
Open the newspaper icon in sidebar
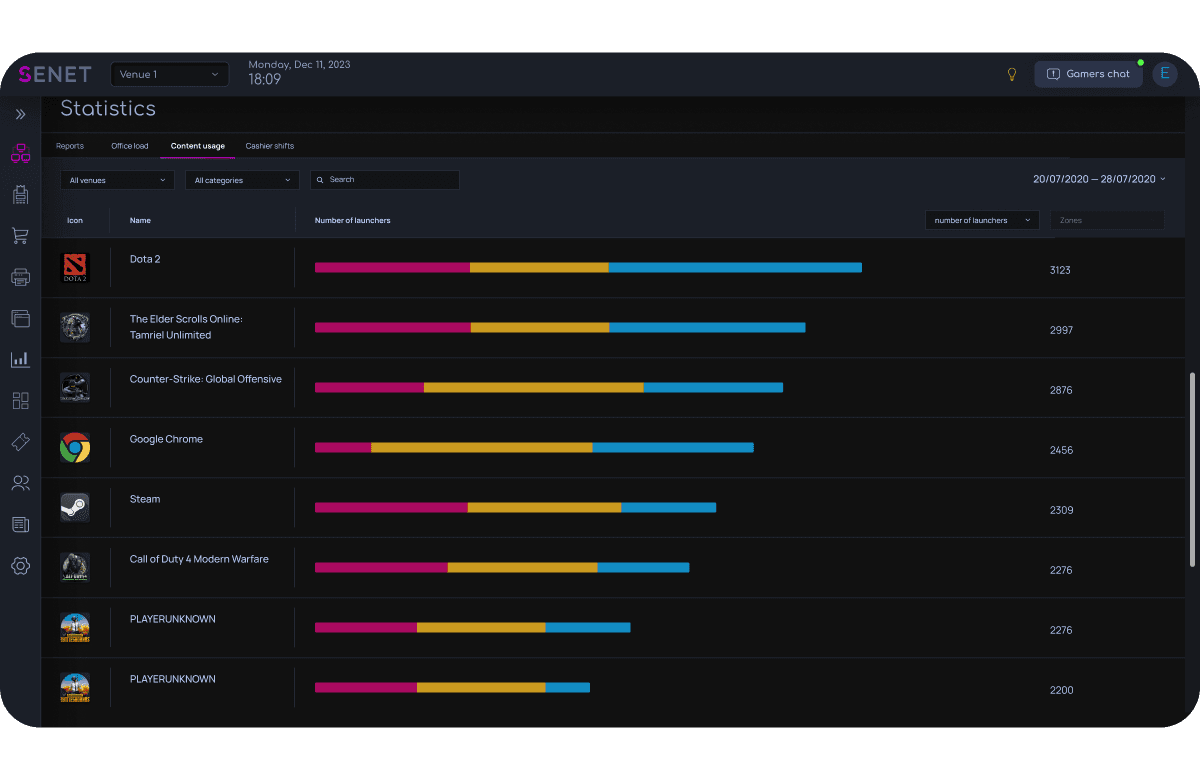[20, 524]
